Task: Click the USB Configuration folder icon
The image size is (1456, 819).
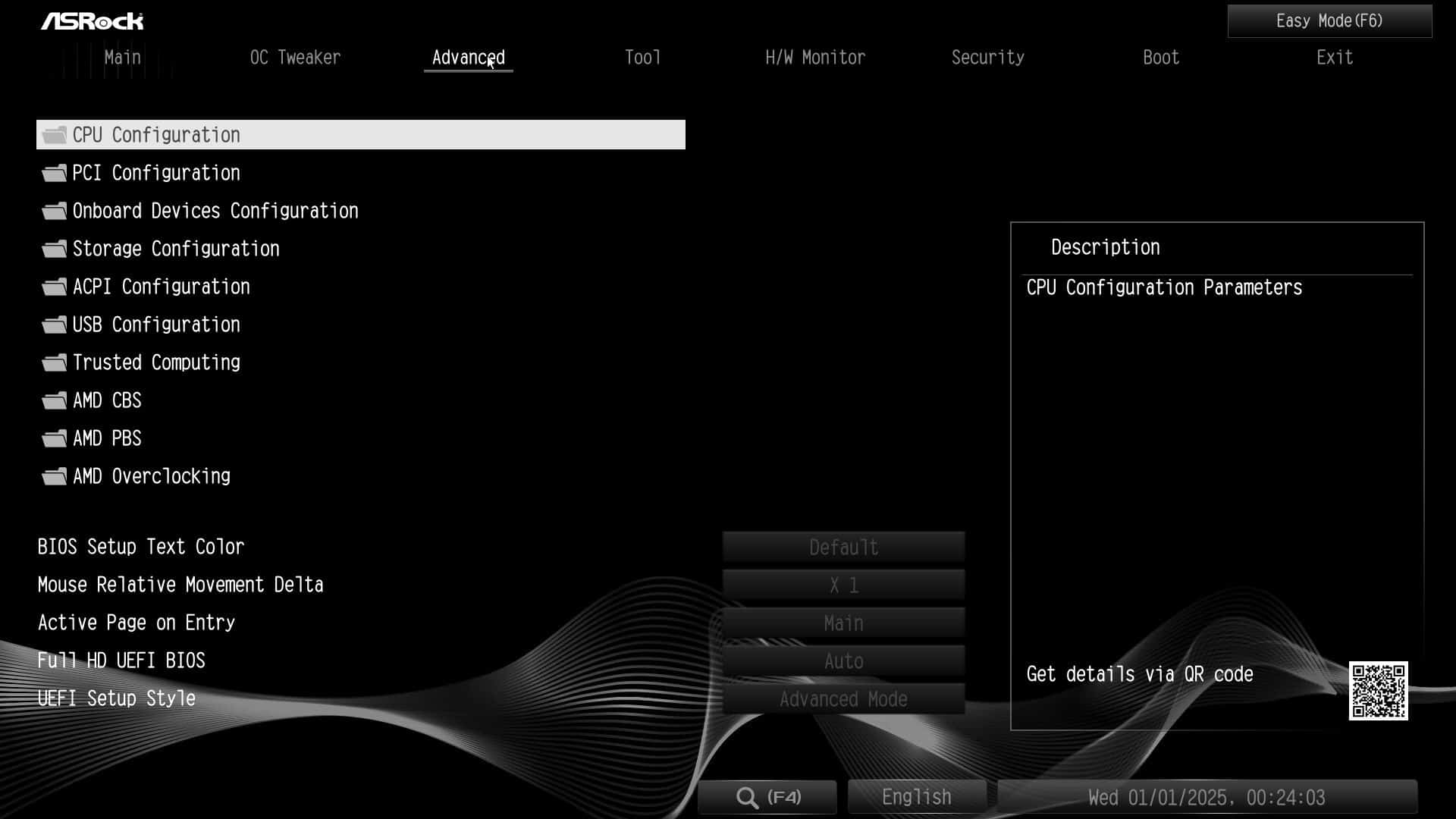Action: pos(54,325)
